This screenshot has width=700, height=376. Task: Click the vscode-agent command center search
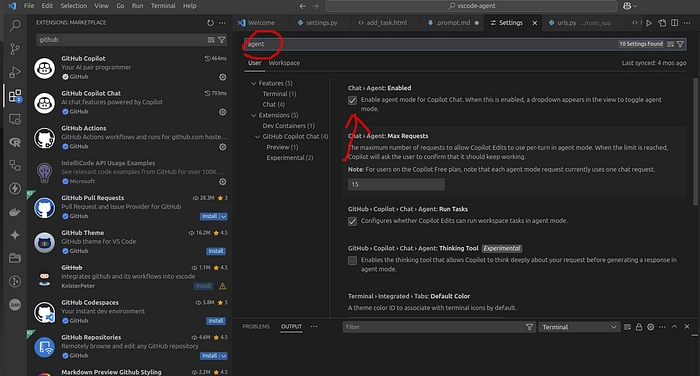[x=471, y=6]
